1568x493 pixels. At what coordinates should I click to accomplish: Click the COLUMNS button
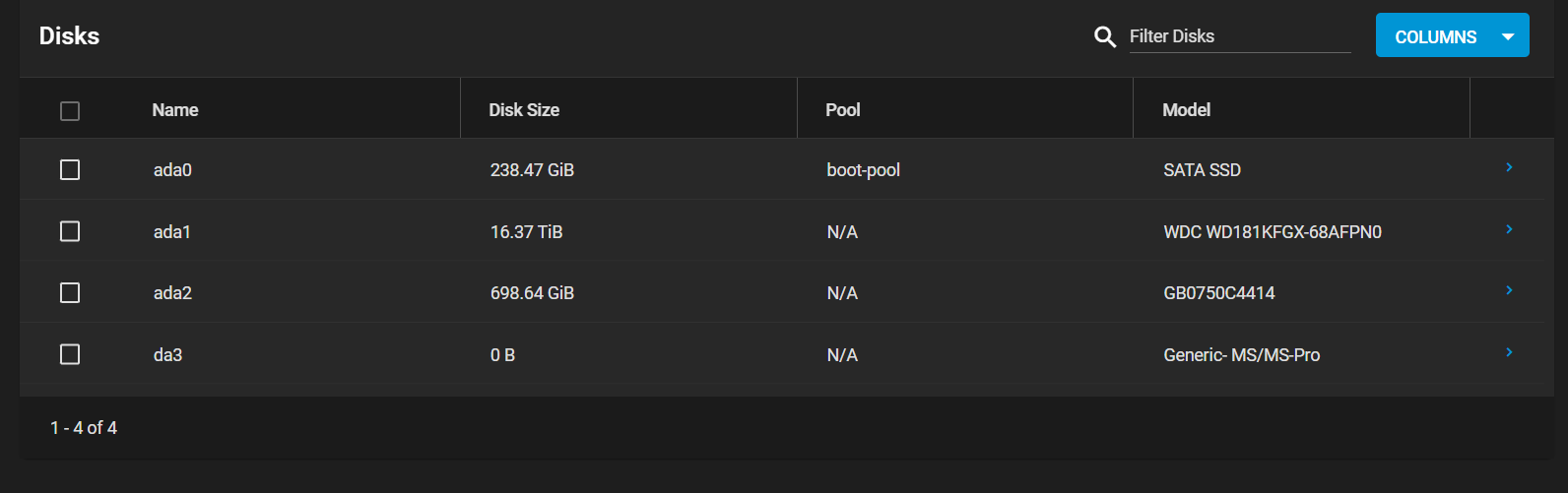click(1452, 35)
